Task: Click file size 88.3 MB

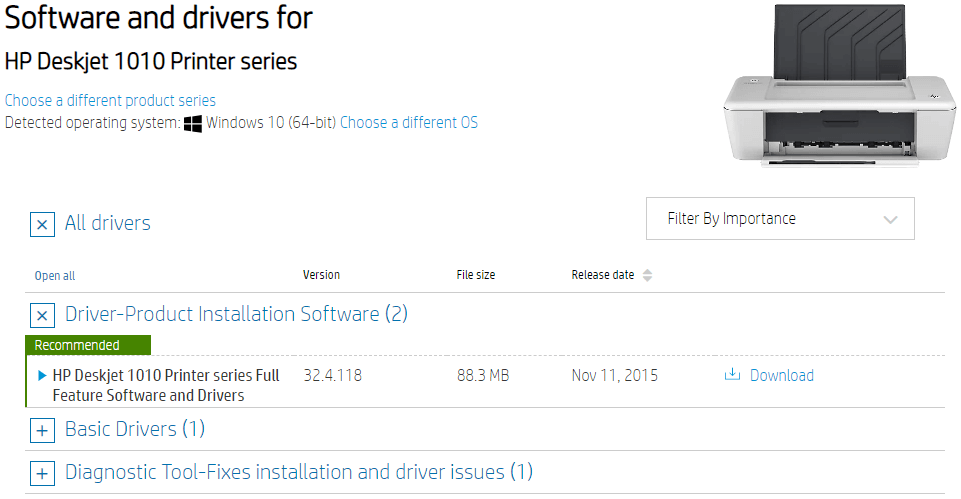Action: 483,375
